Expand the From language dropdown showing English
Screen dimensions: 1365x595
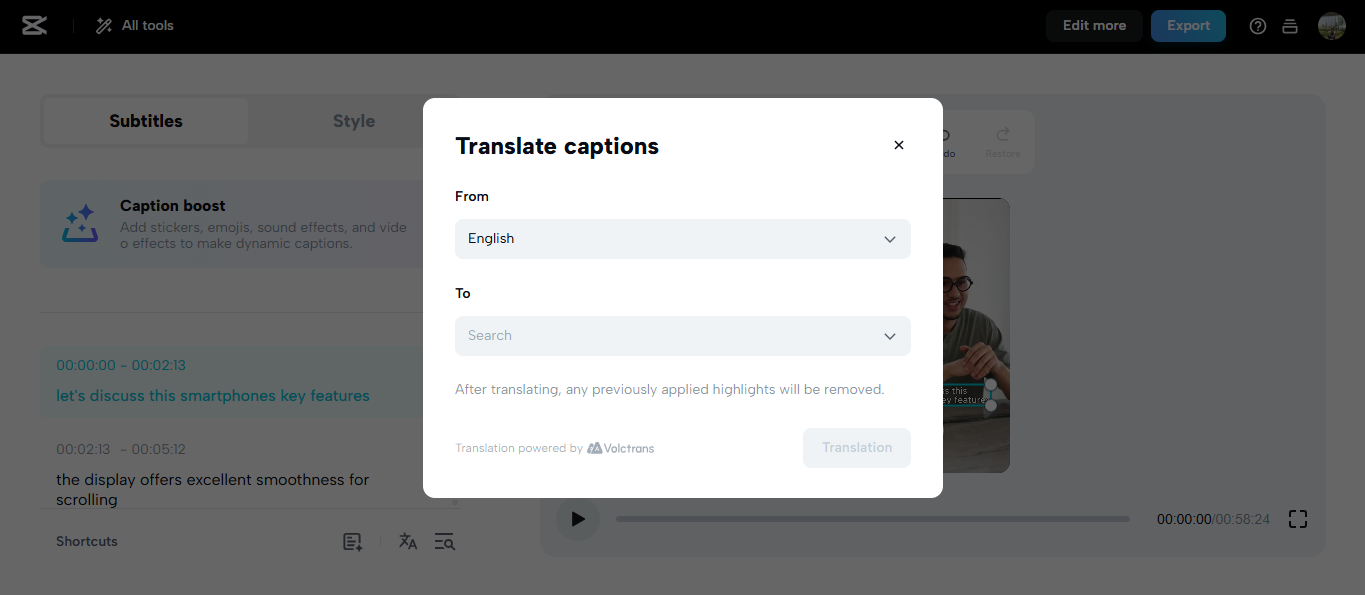[683, 239]
